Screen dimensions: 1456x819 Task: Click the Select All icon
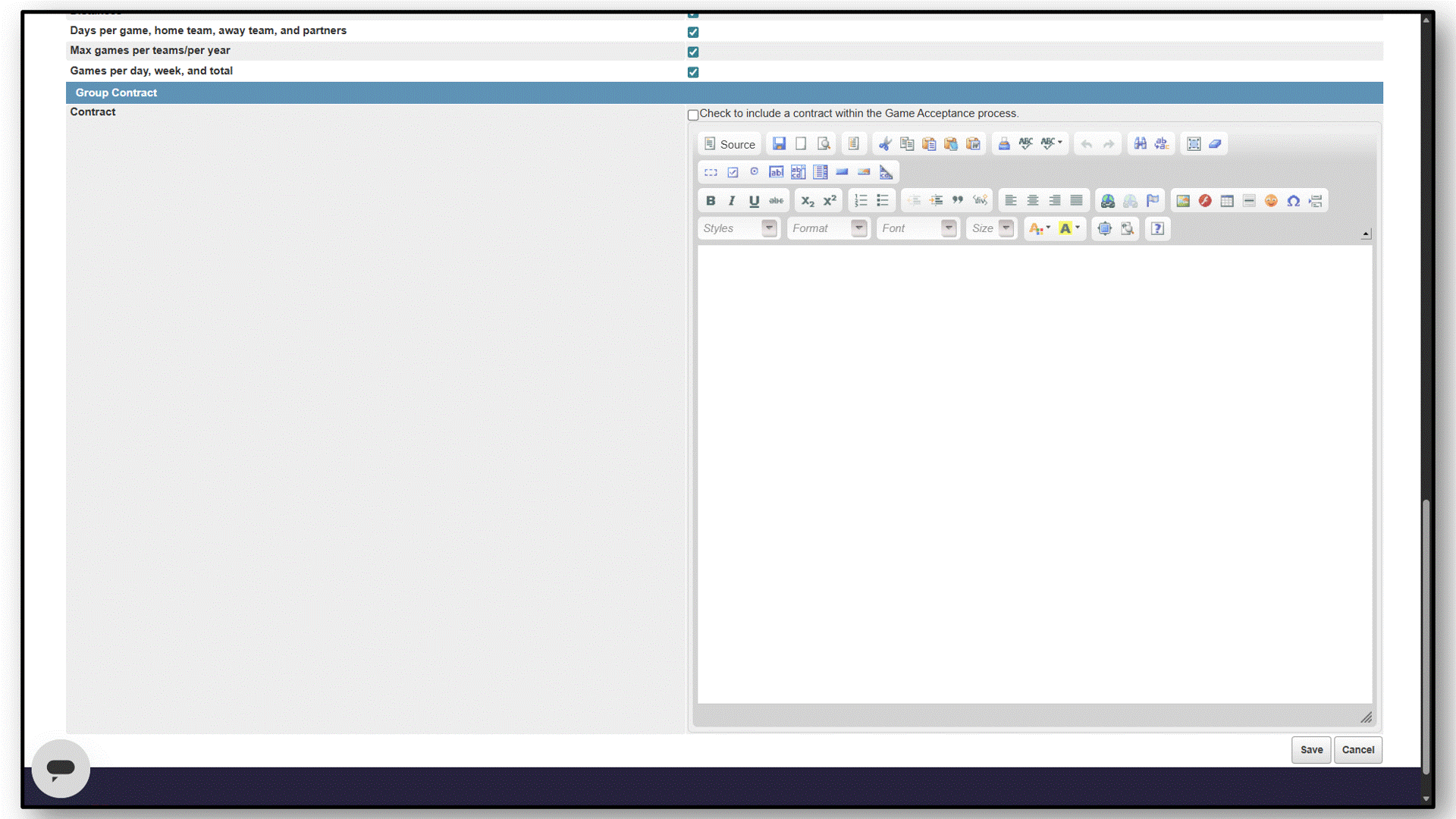pos(1194,144)
